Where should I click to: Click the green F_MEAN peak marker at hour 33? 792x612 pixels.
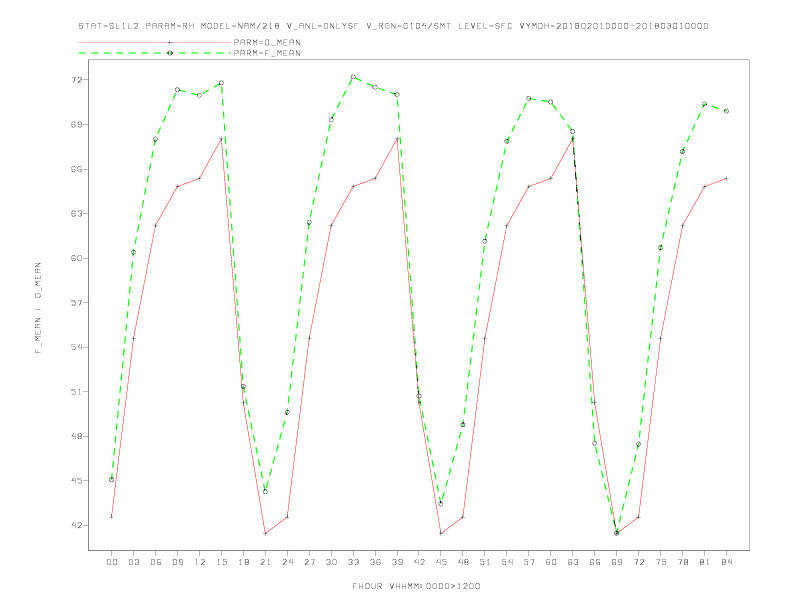coord(353,77)
